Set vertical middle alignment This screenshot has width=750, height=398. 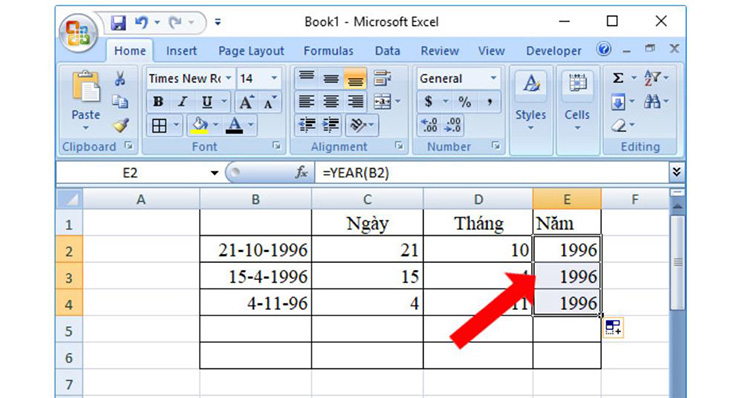pyautogui.click(x=331, y=77)
